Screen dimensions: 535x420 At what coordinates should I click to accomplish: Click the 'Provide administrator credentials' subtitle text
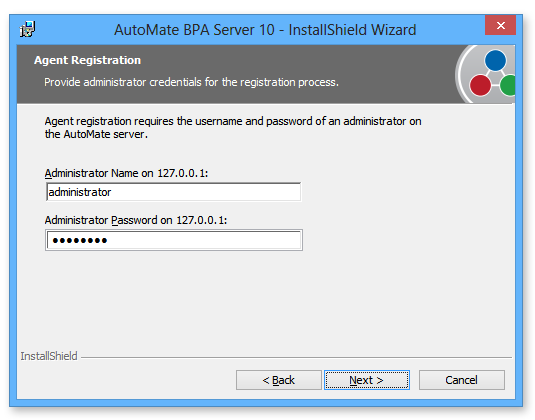(191, 82)
